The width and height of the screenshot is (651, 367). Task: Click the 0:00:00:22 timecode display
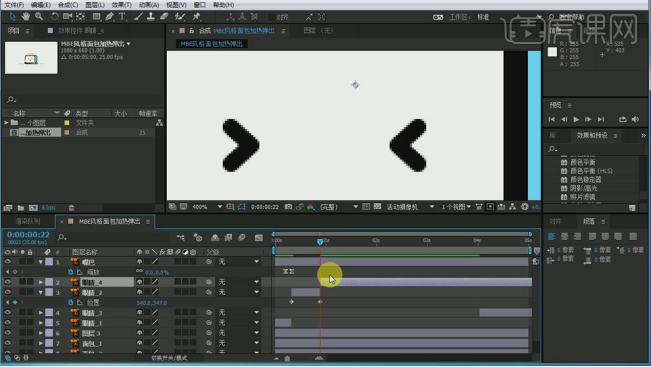[x=28, y=235]
